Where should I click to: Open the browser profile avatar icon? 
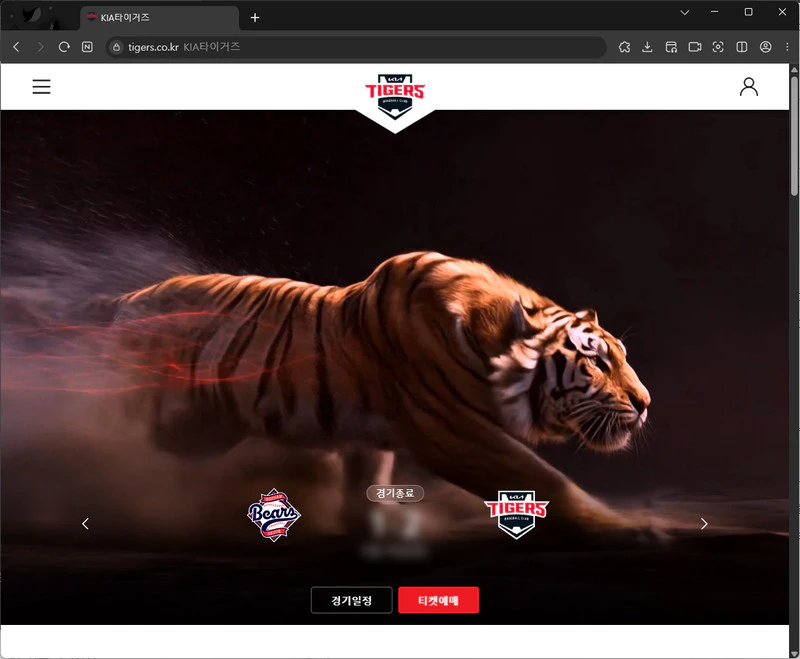click(765, 47)
